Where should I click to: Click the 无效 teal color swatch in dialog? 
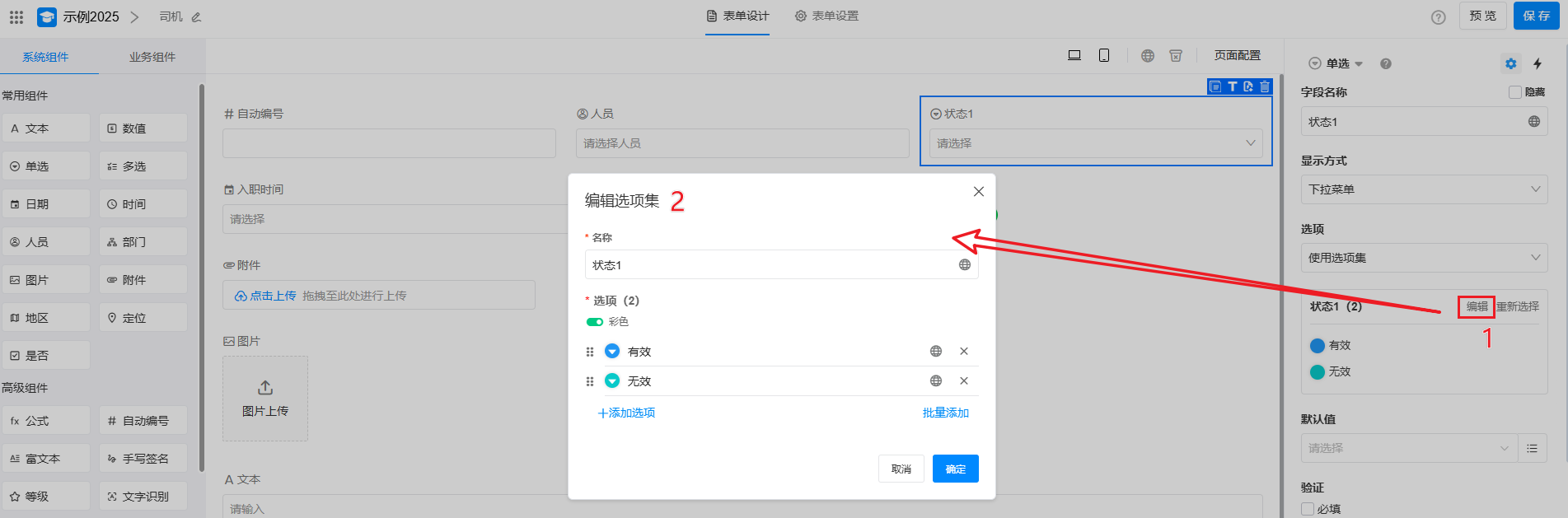tap(612, 381)
